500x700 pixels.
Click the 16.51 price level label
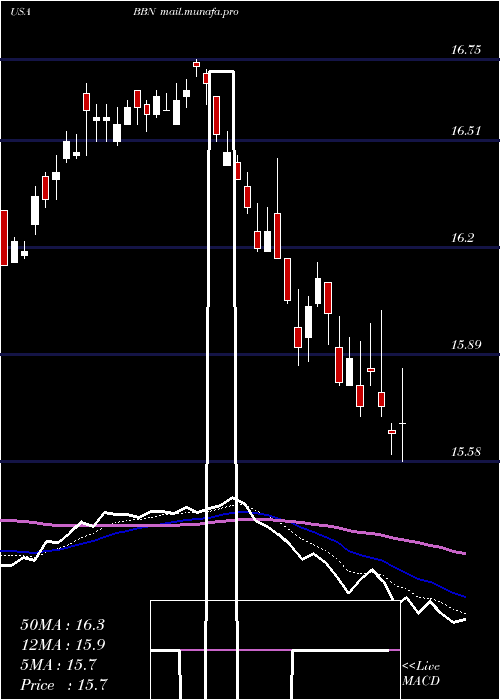click(x=466, y=131)
